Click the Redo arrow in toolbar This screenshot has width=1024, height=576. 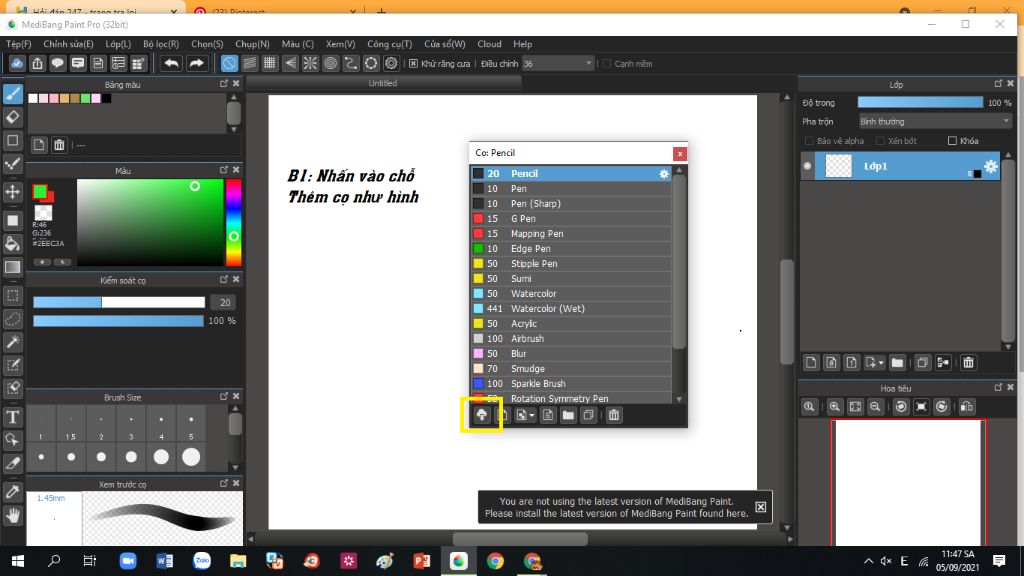[196, 63]
